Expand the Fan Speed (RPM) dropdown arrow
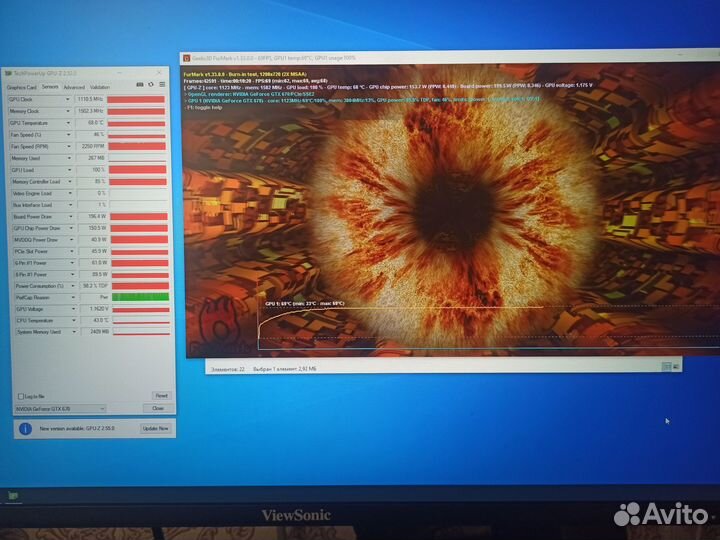This screenshot has width=720, height=540. (x=69, y=146)
